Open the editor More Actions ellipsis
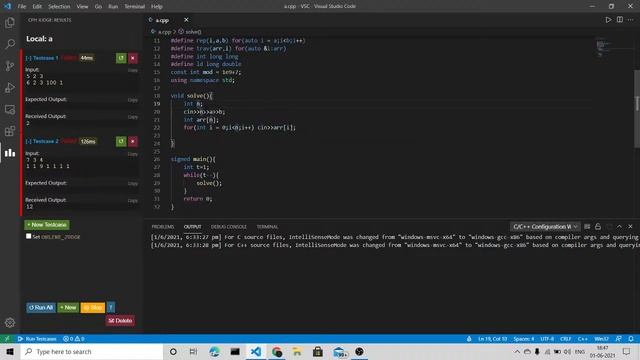This screenshot has width=640, height=360. click(631, 20)
